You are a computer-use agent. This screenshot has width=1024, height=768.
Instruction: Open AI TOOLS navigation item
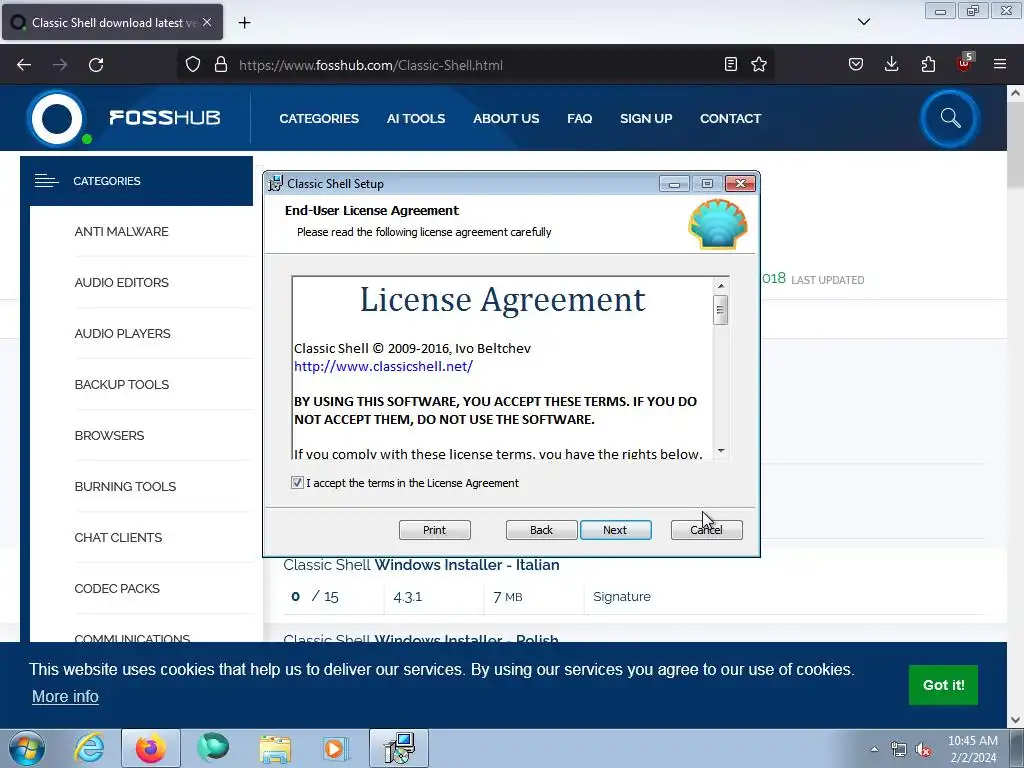(416, 118)
